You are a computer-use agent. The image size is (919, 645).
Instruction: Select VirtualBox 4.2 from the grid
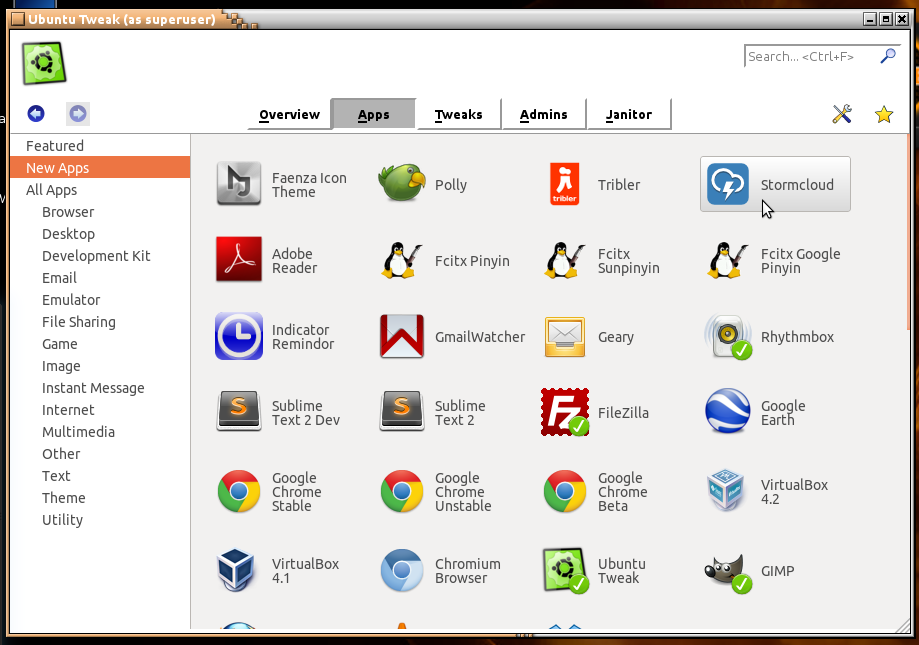(x=728, y=488)
